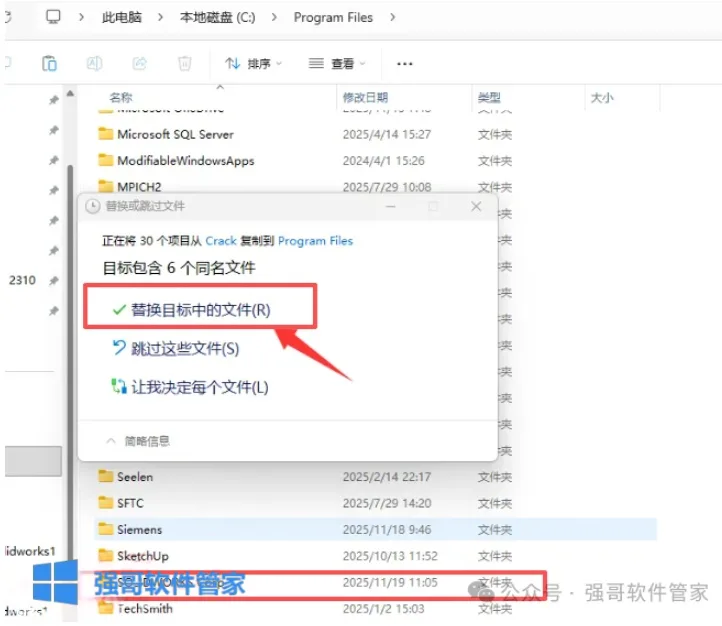This screenshot has width=722, height=626.
Task: Click the scroll-up arrow of navigation pane
Action: click(70, 94)
